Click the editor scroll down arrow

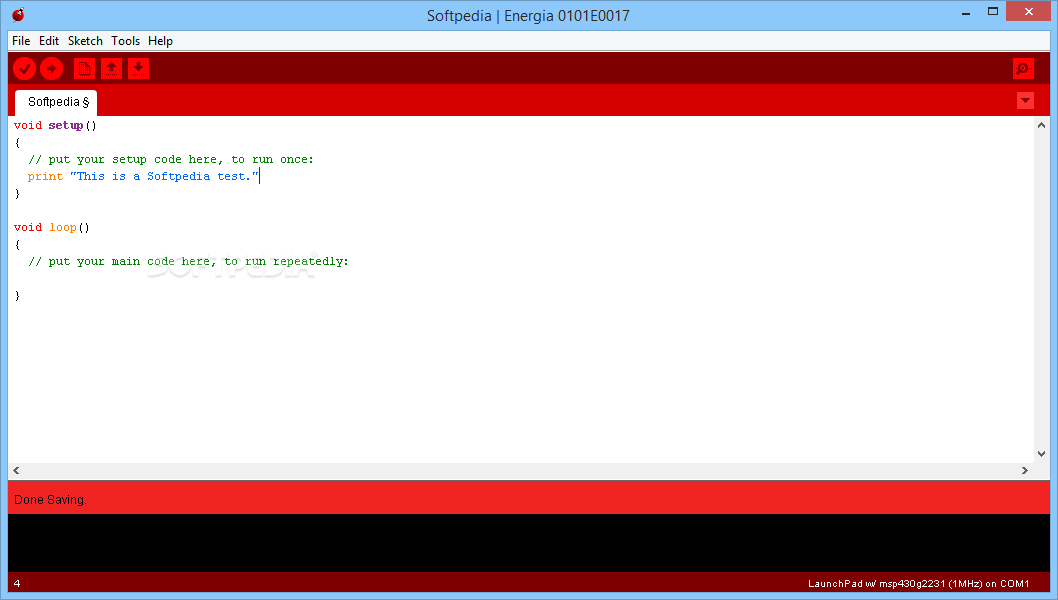tap(1041, 454)
